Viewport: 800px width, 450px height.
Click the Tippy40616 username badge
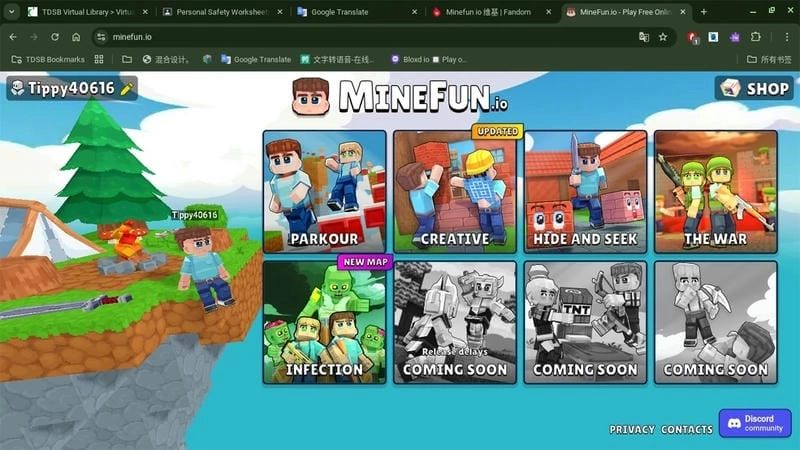click(x=71, y=88)
